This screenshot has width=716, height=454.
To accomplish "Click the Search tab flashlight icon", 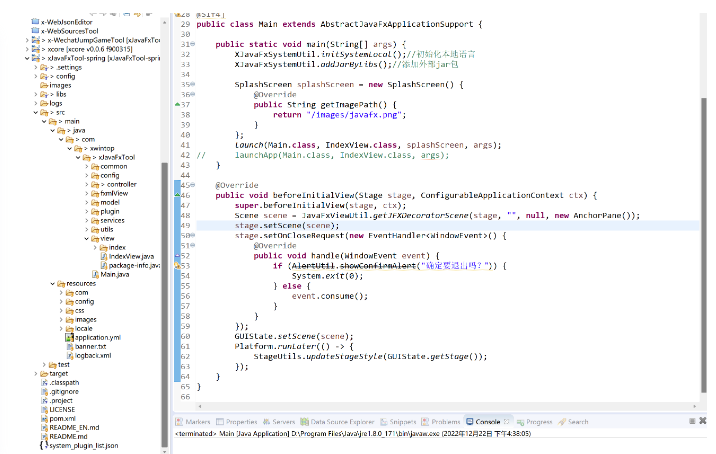I will pos(562,422).
